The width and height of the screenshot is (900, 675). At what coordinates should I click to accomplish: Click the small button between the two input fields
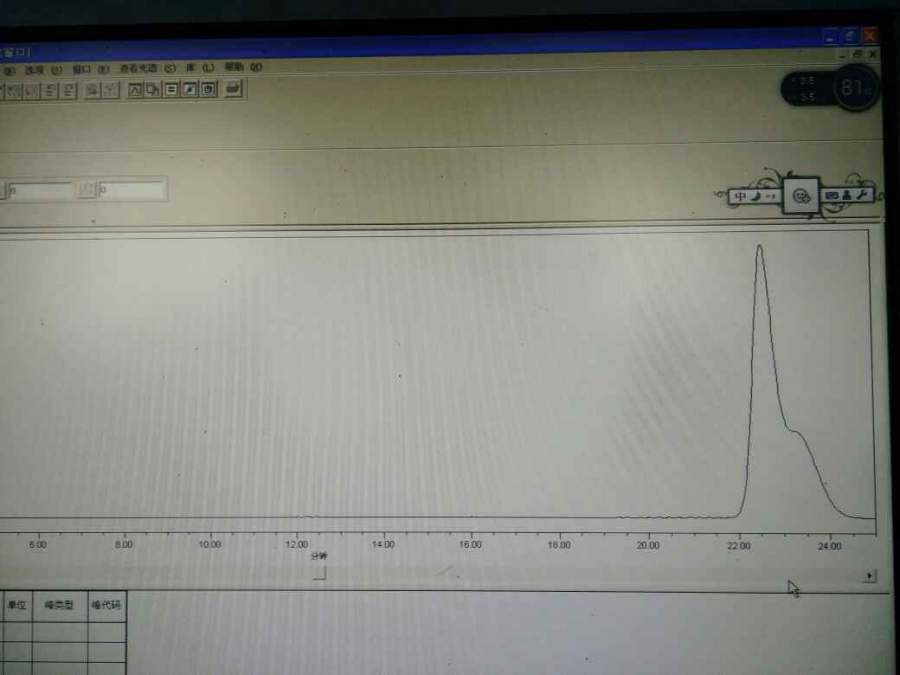pos(86,190)
